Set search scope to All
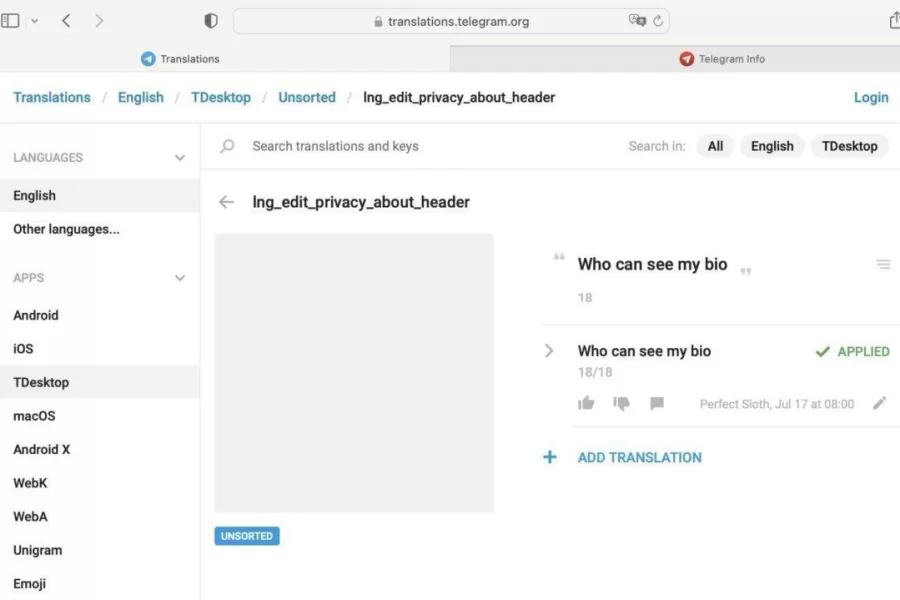Image resolution: width=900 pixels, height=600 pixels. (715, 146)
